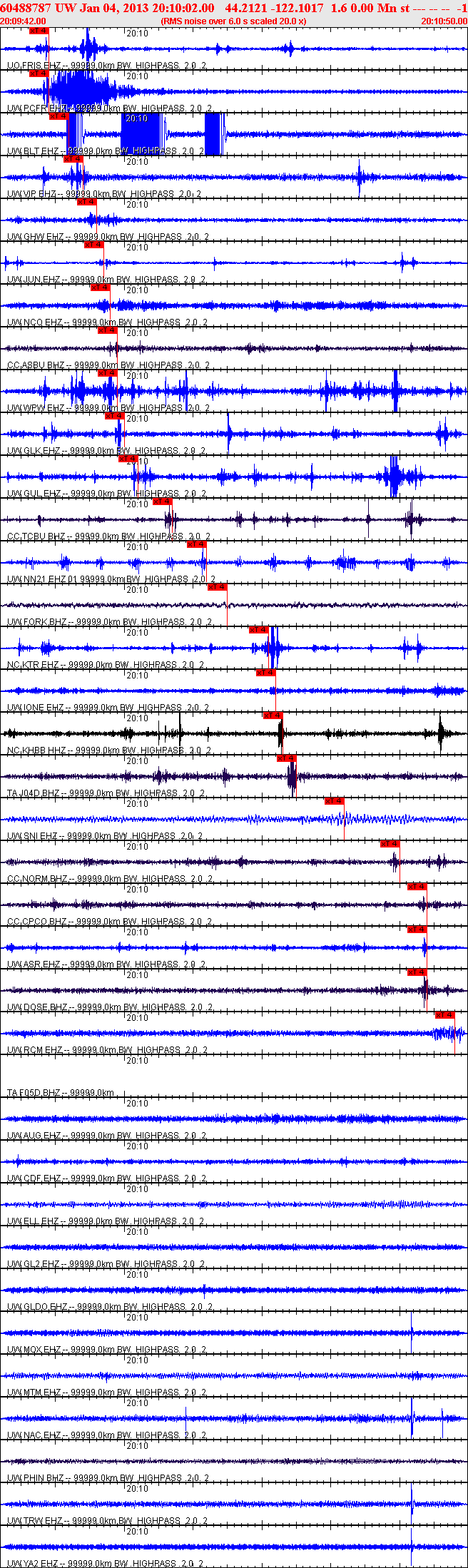Viewport: 468px width, 1568px height.
Task: Select the pick flag on the UW RCM trace
Action: coord(444,1015)
